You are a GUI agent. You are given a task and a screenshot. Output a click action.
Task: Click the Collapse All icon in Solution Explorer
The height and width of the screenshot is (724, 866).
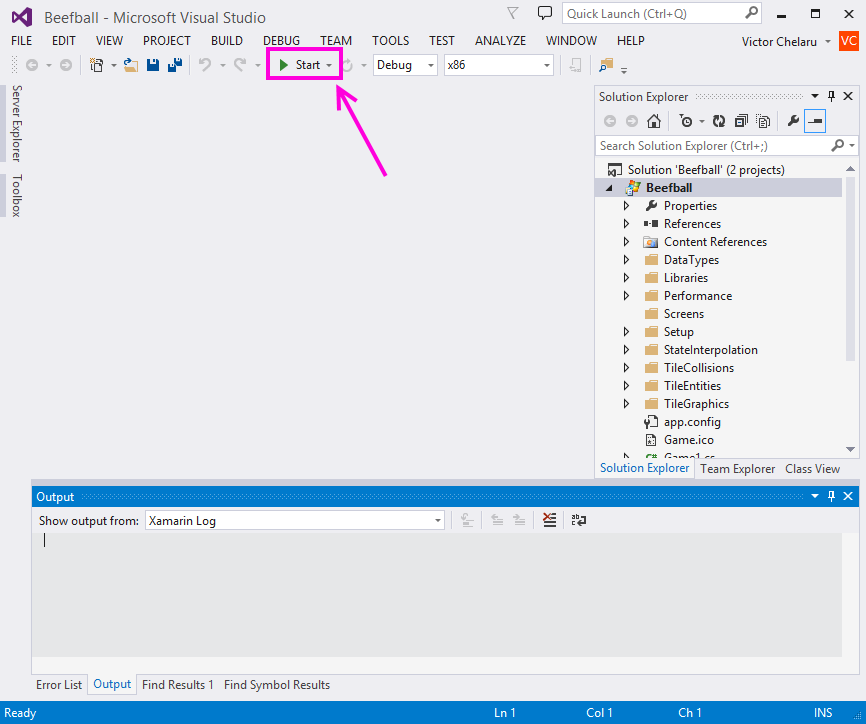click(741, 121)
